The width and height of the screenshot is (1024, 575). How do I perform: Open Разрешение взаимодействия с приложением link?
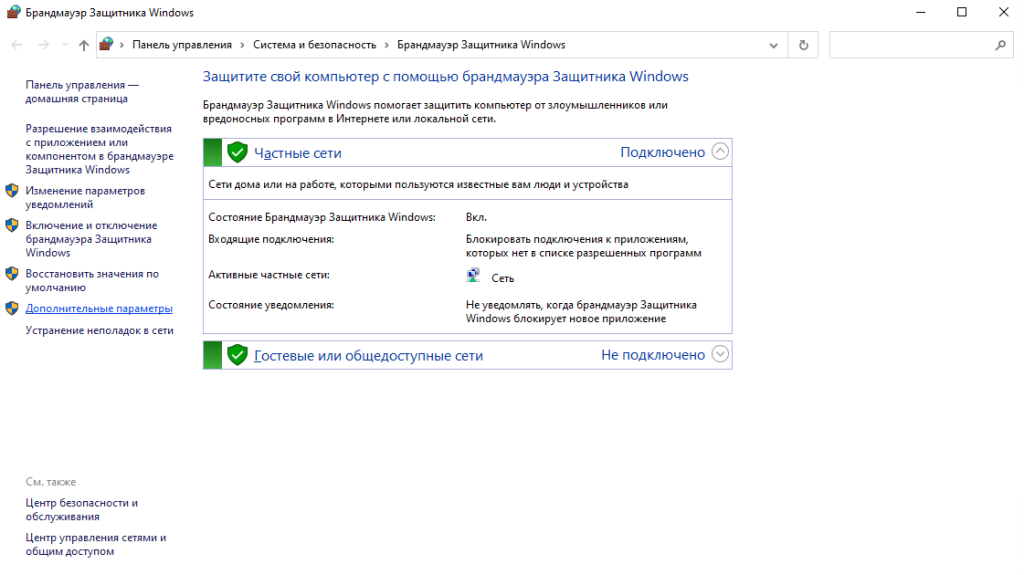pyautogui.click(x=99, y=149)
